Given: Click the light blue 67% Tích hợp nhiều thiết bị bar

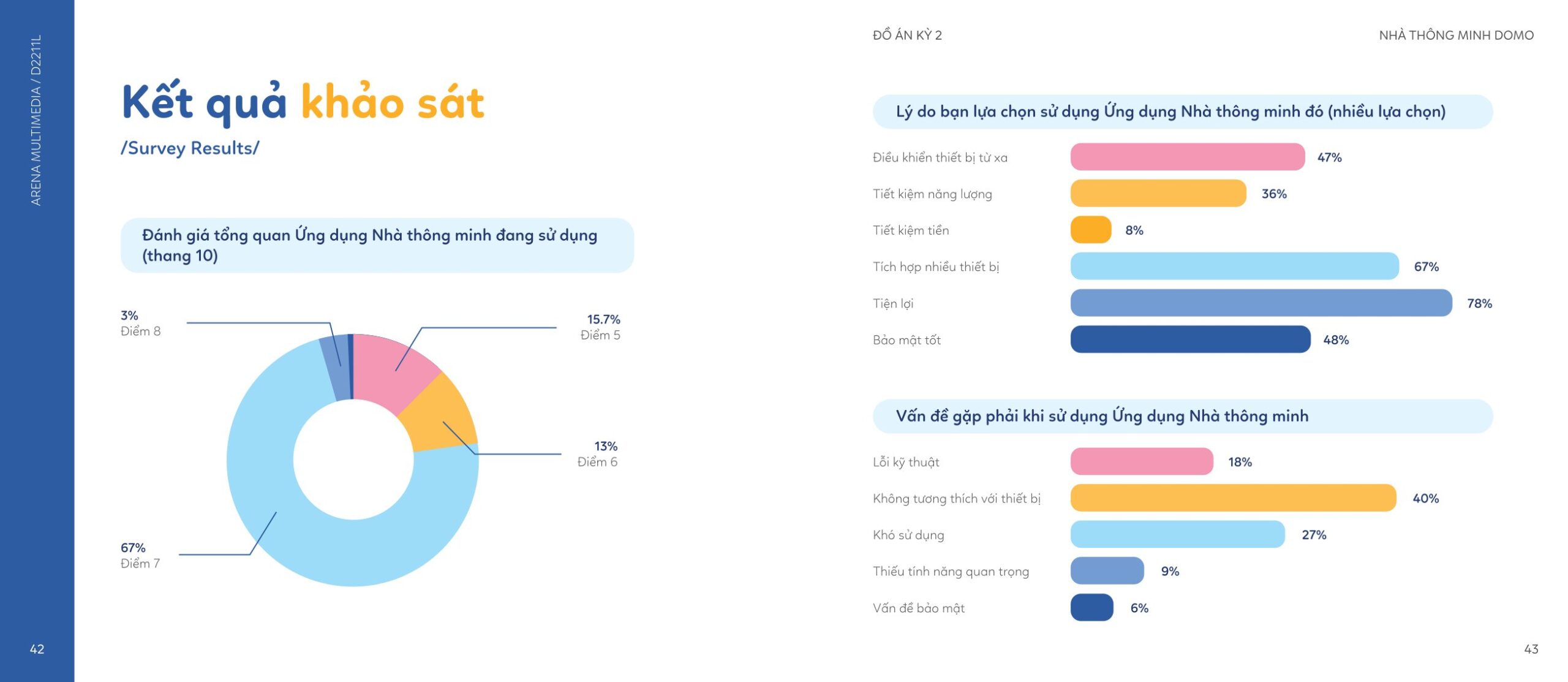Looking at the screenshot, I should [x=1234, y=266].
